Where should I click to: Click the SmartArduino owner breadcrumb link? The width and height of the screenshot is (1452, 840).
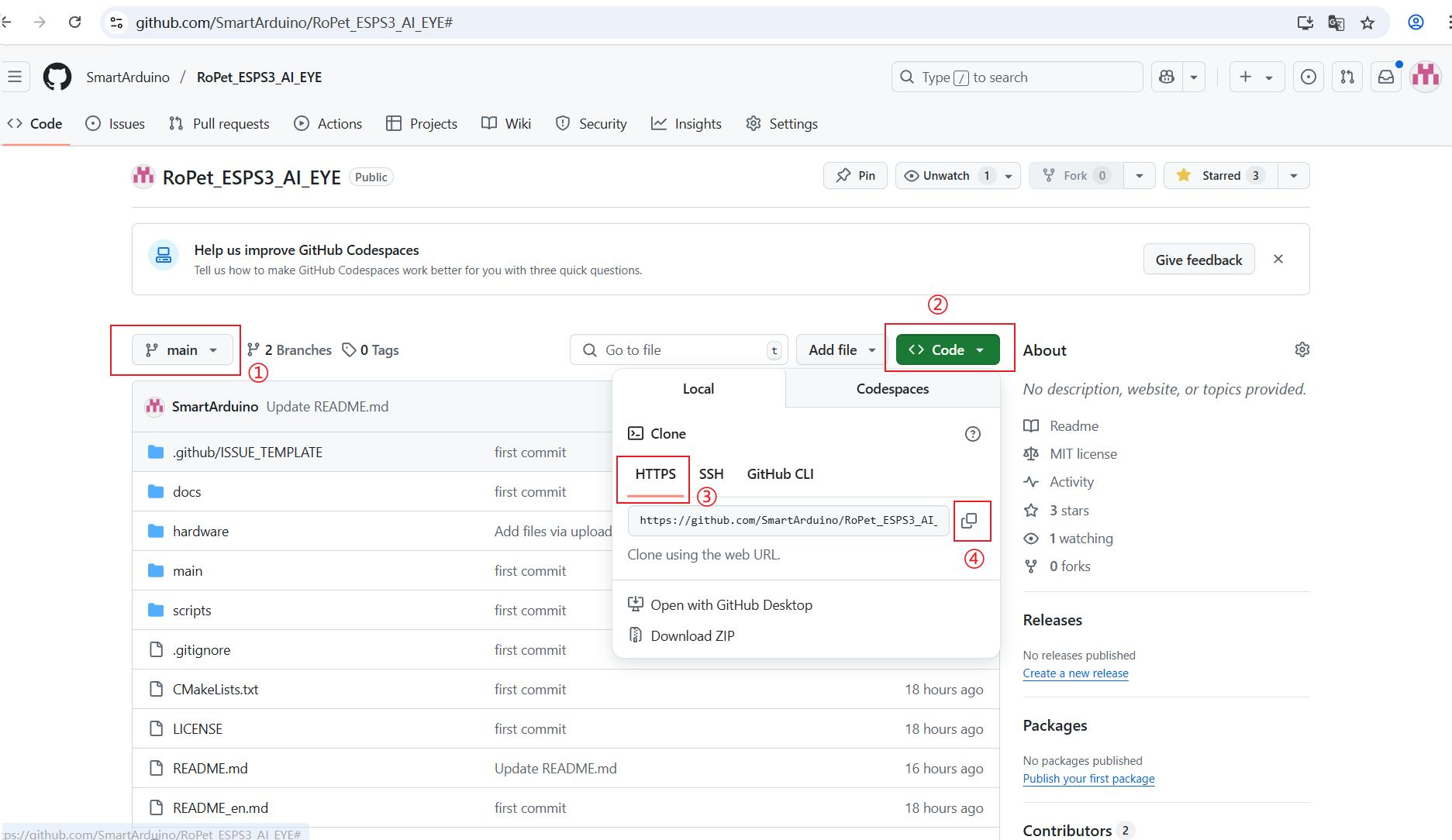128,77
